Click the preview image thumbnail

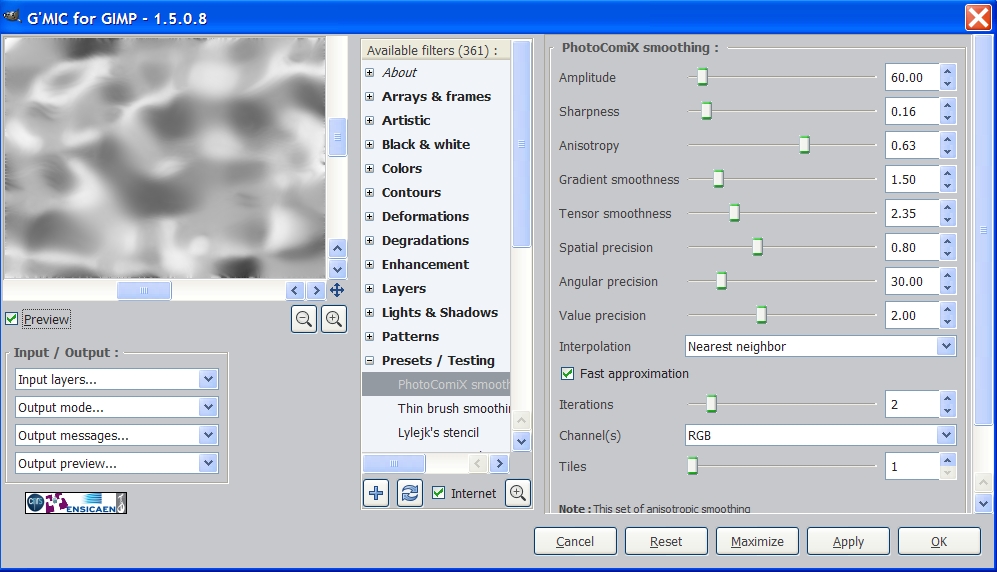tap(165, 157)
